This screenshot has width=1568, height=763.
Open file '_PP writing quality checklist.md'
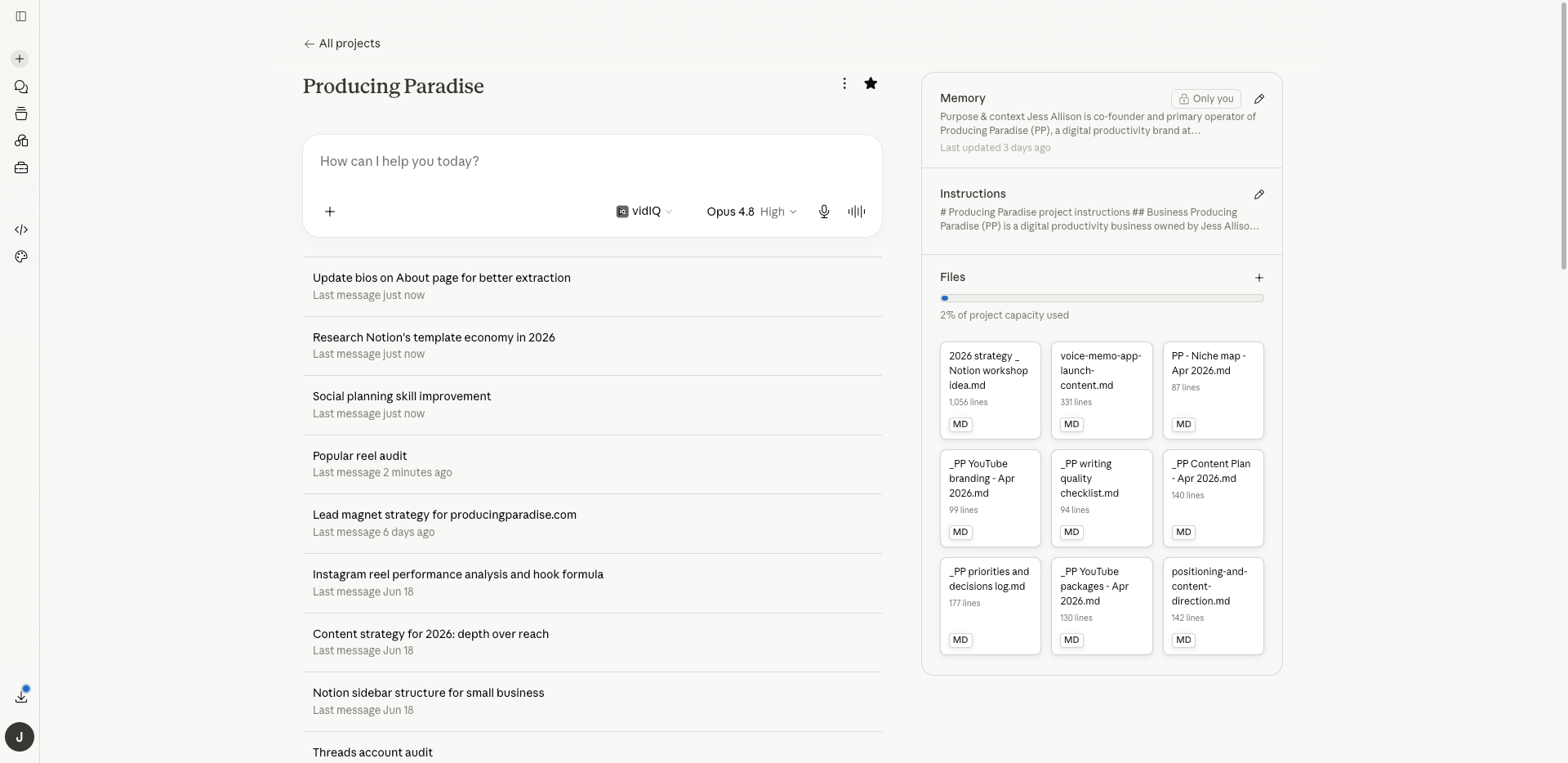(1102, 498)
